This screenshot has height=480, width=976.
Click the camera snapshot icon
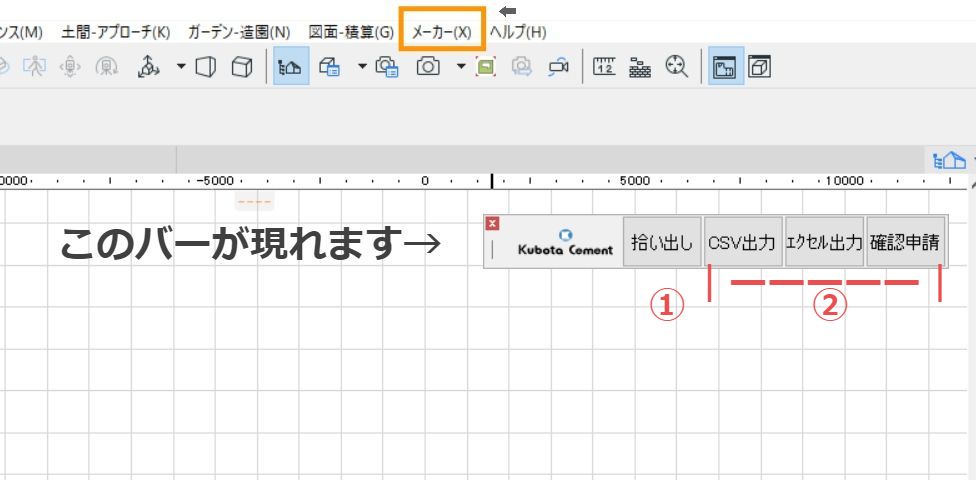coord(428,66)
